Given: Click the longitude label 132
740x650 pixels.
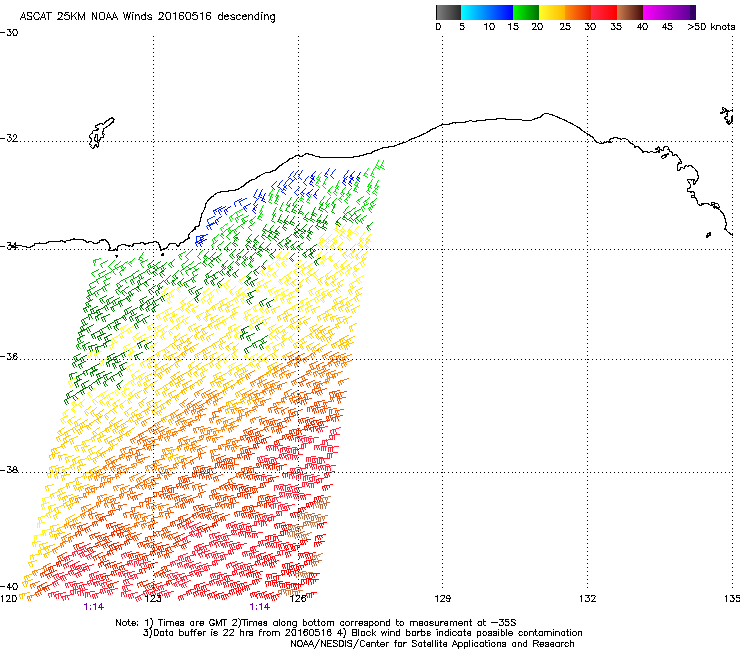Looking at the screenshot, I should click(x=588, y=599).
